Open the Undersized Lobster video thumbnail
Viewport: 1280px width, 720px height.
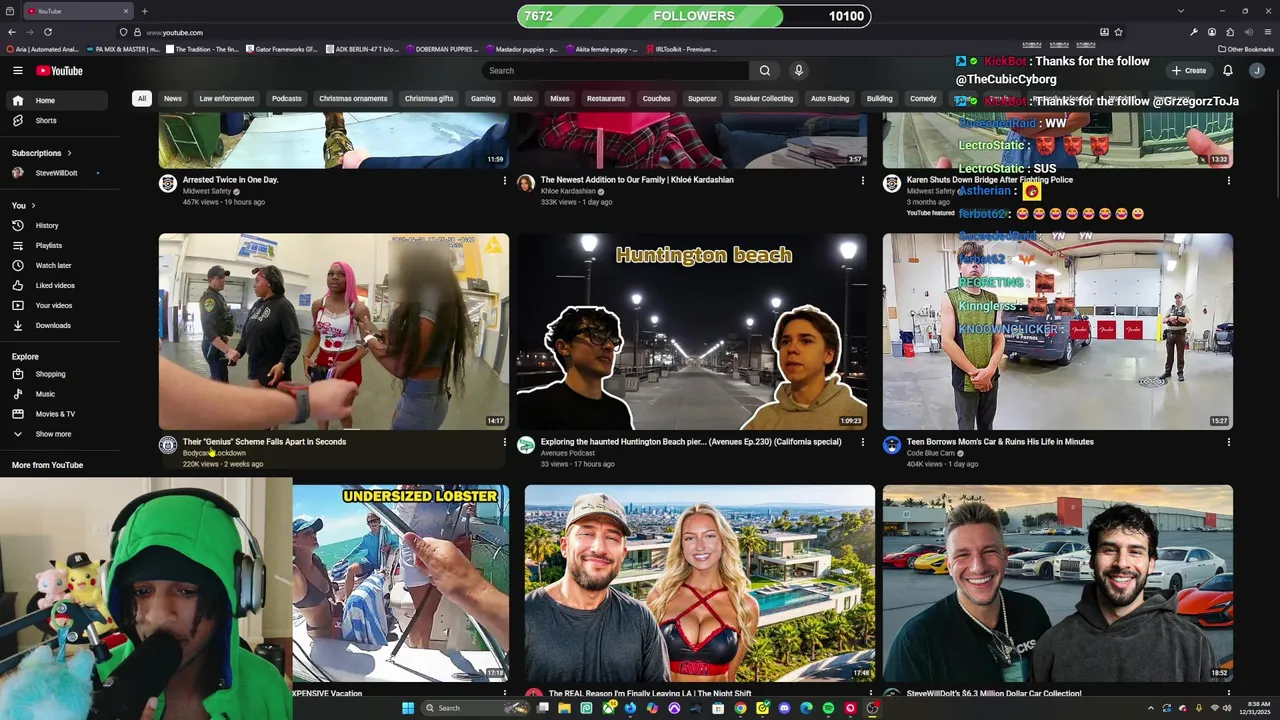point(401,583)
